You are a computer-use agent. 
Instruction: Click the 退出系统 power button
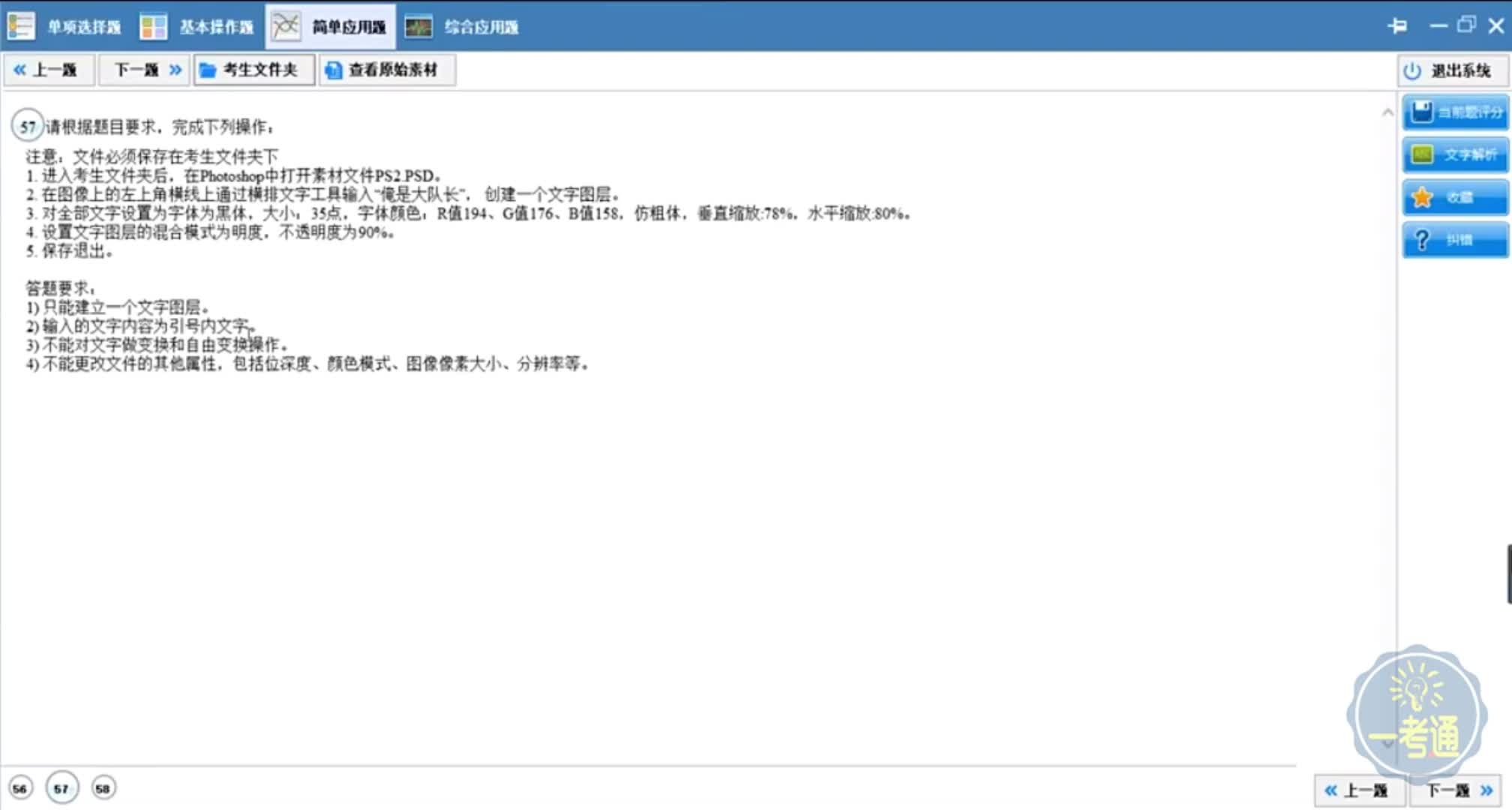point(1453,70)
